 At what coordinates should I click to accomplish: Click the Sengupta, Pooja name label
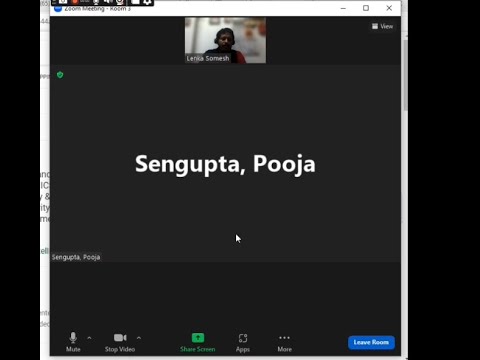click(76, 257)
